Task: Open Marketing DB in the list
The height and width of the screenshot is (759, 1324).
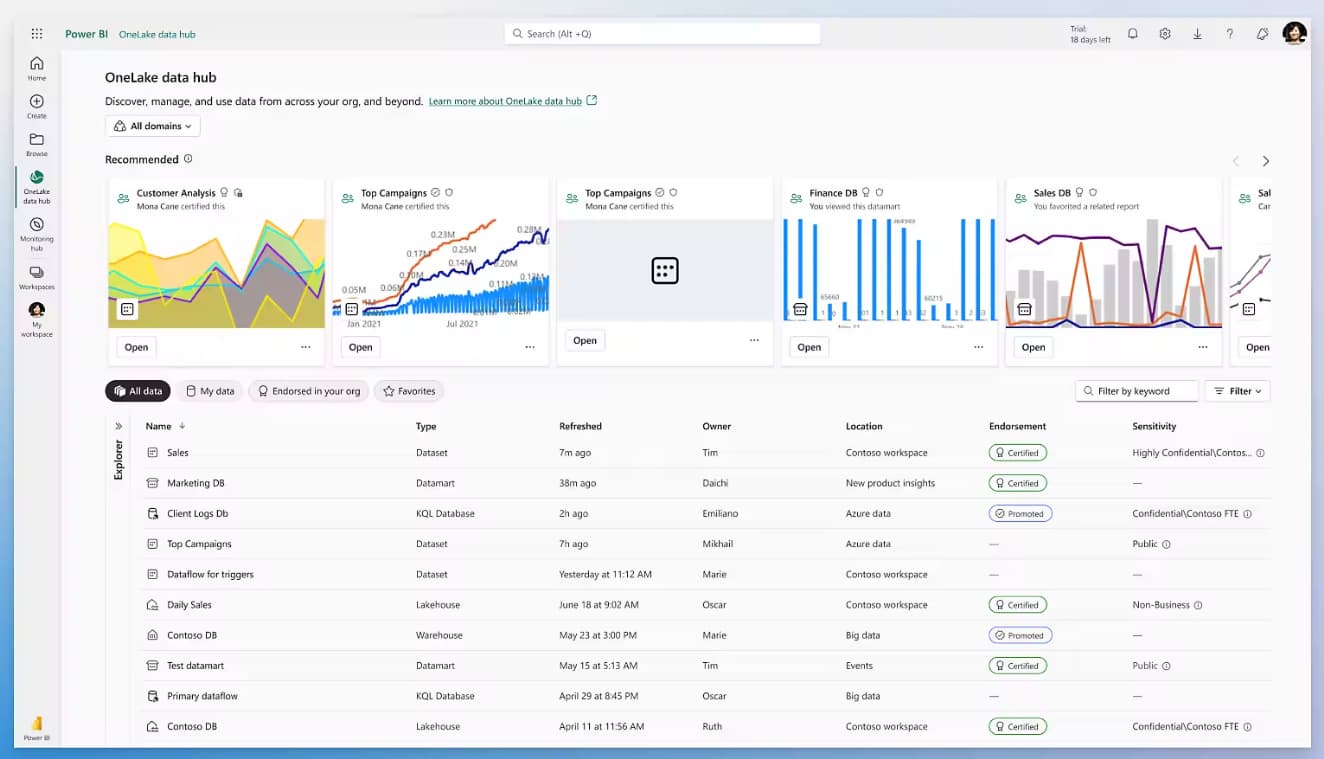Action: tap(196, 483)
